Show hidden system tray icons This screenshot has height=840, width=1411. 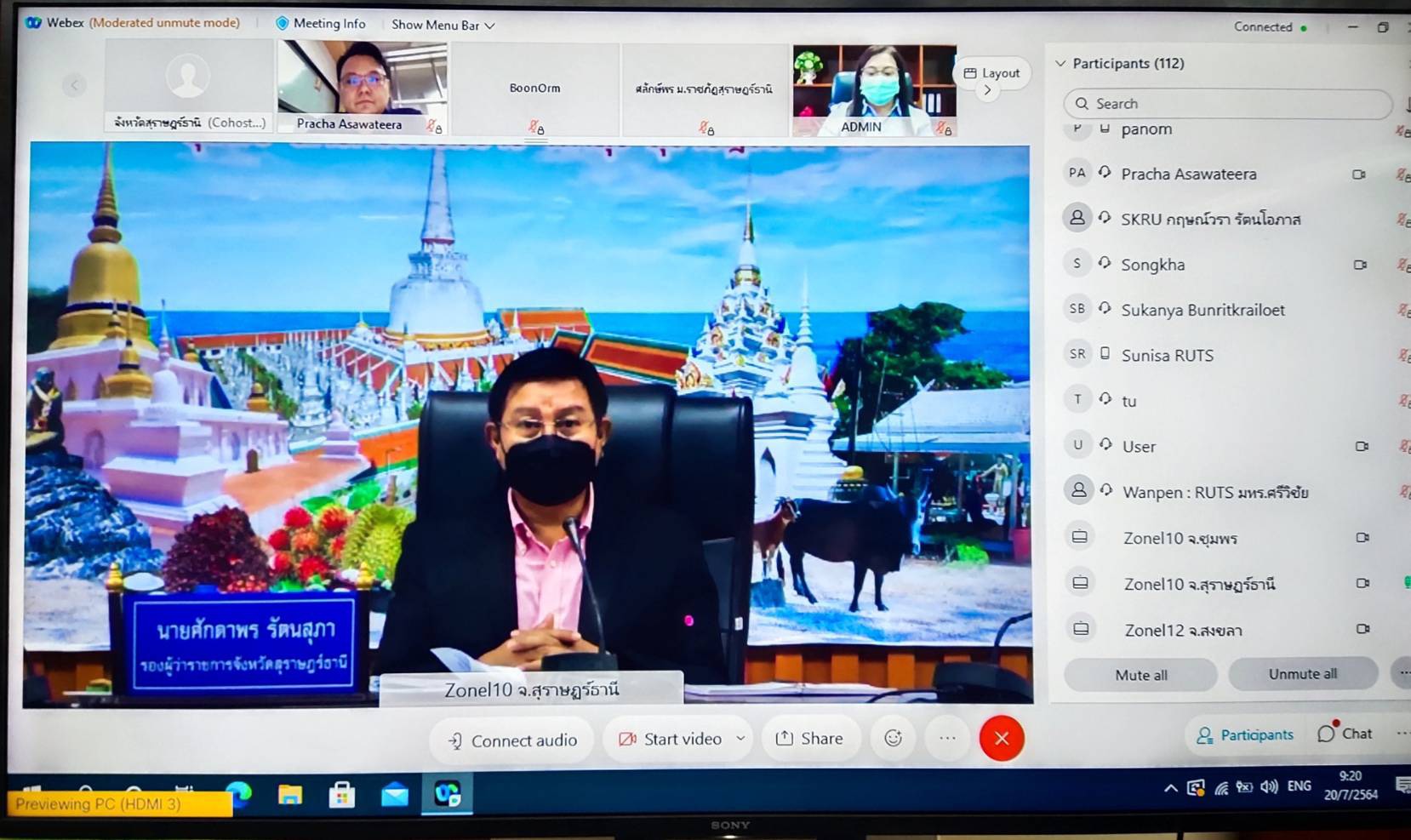pos(1171,789)
